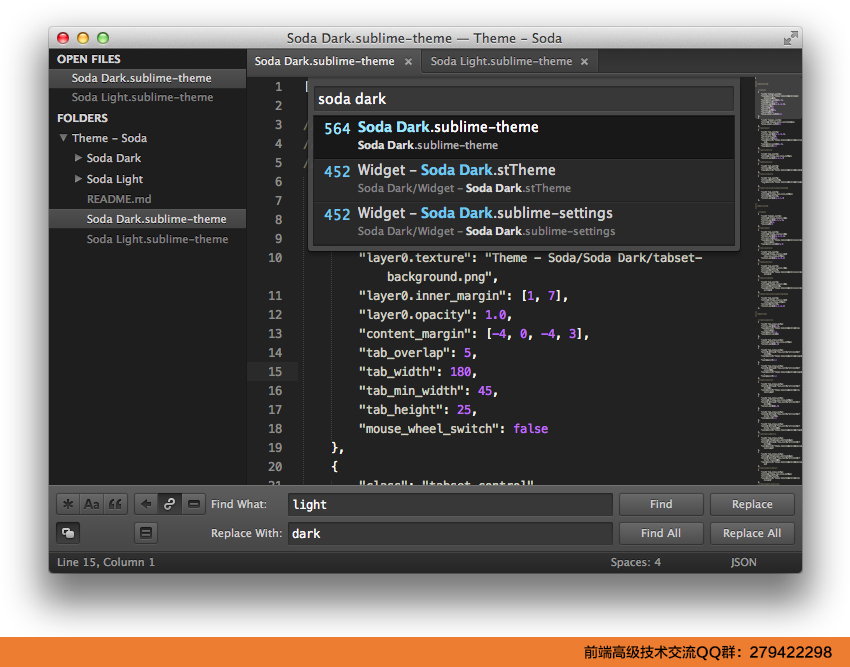Open README.md from the sidebar

(x=118, y=198)
